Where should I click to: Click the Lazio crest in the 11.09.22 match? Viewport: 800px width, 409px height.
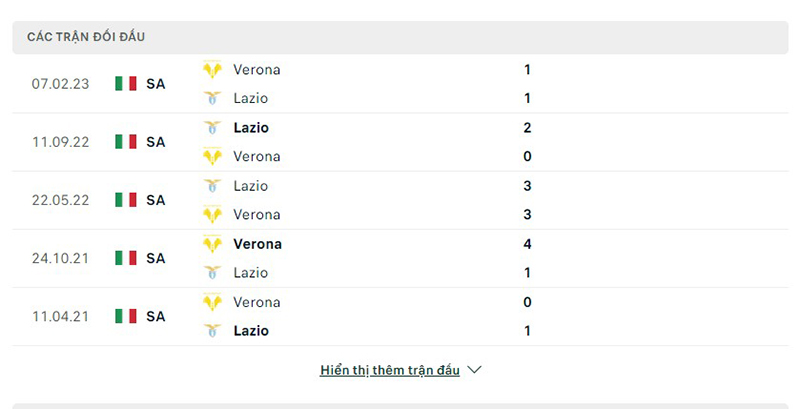point(212,128)
